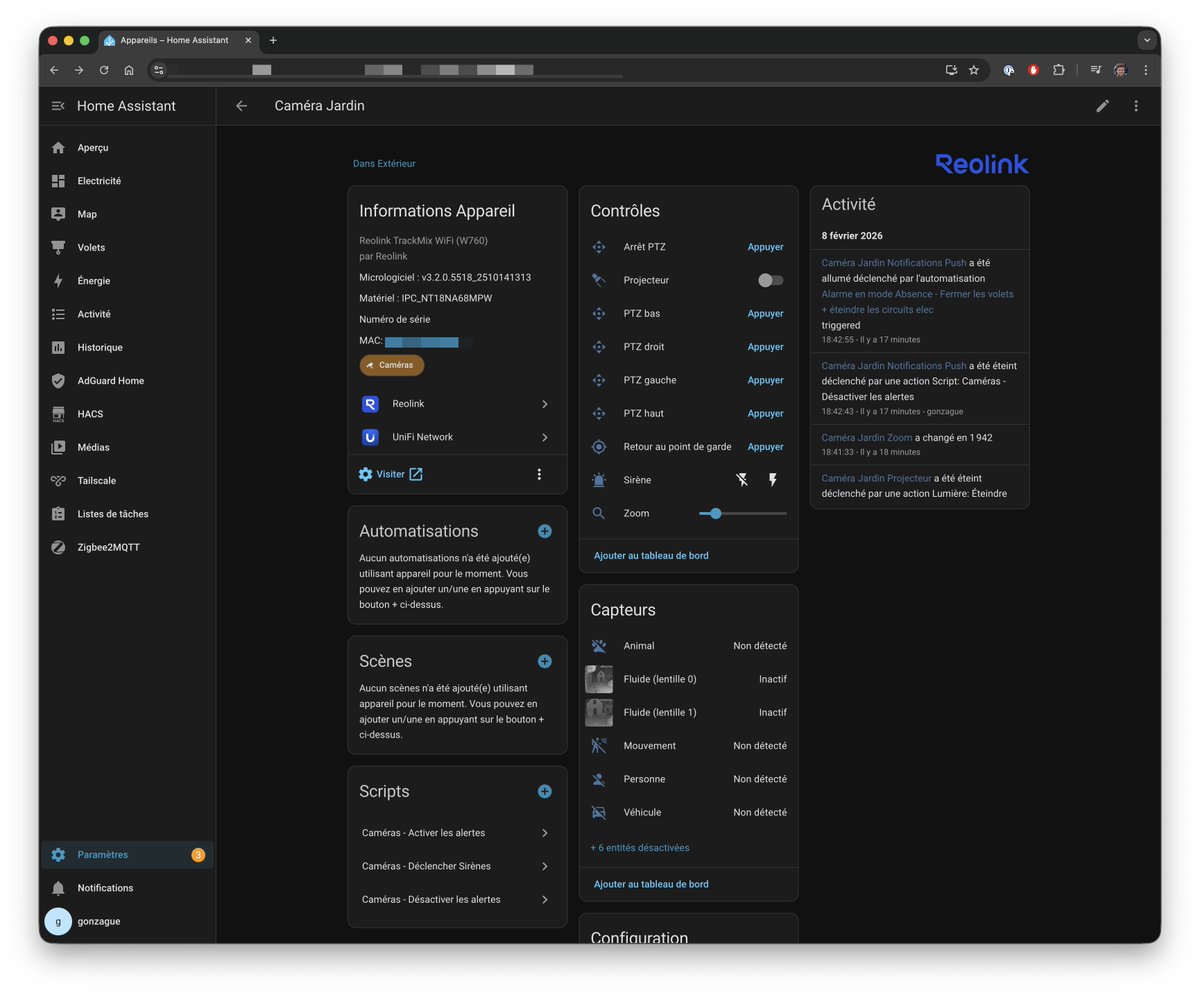The width and height of the screenshot is (1200, 995).
Task: Click the UniFi Network integration icon
Action: point(371,437)
